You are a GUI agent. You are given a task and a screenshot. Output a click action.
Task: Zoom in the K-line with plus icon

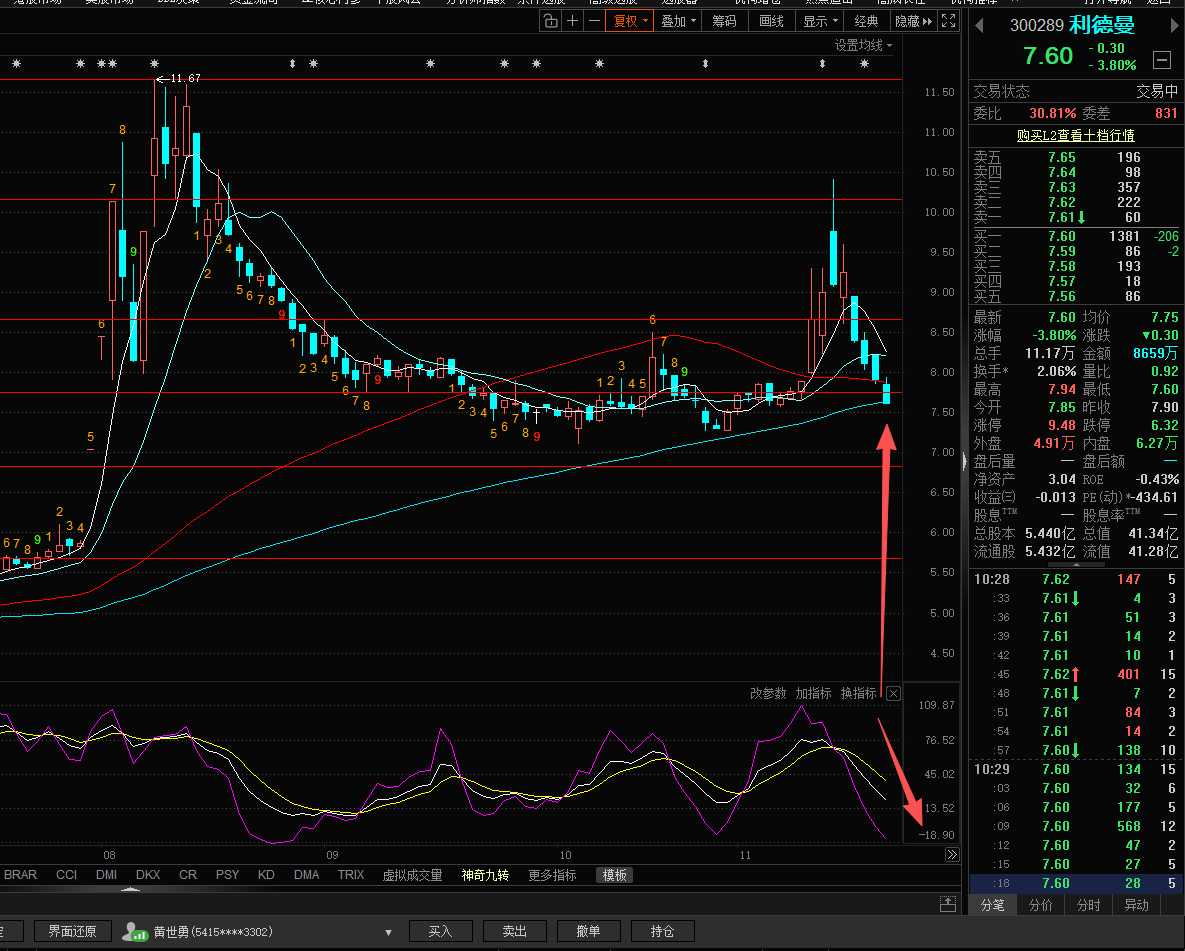(x=573, y=21)
